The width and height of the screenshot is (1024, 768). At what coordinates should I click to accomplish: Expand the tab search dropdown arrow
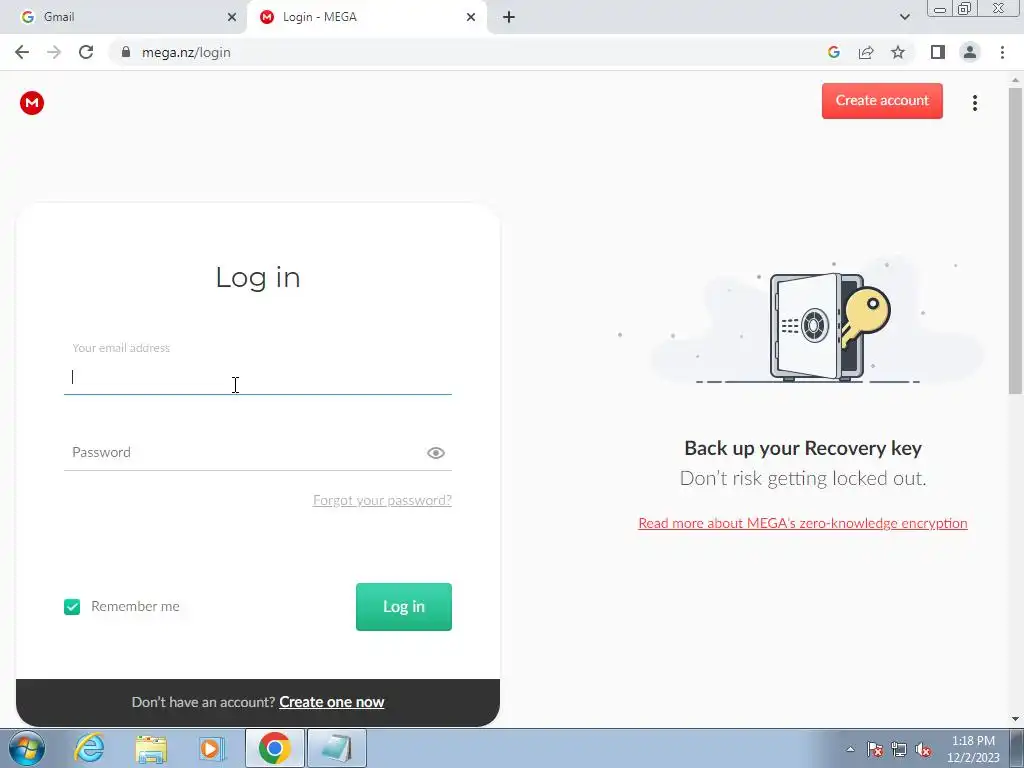(x=904, y=17)
